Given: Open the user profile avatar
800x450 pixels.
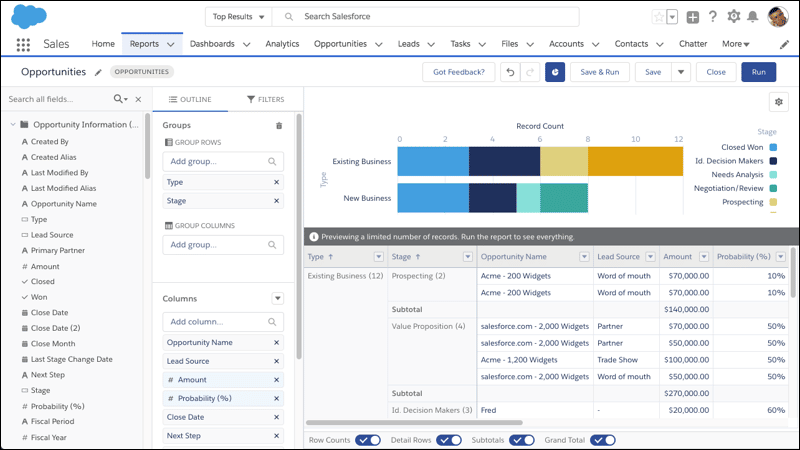Looking at the screenshot, I should (x=778, y=17).
